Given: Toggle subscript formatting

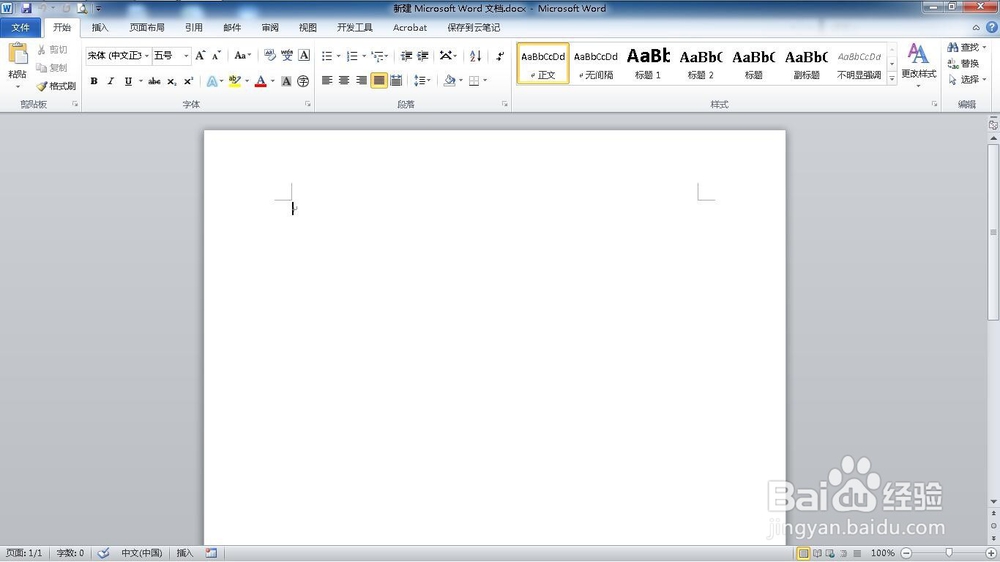Looking at the screenshot, I should [x=172, y=81].
